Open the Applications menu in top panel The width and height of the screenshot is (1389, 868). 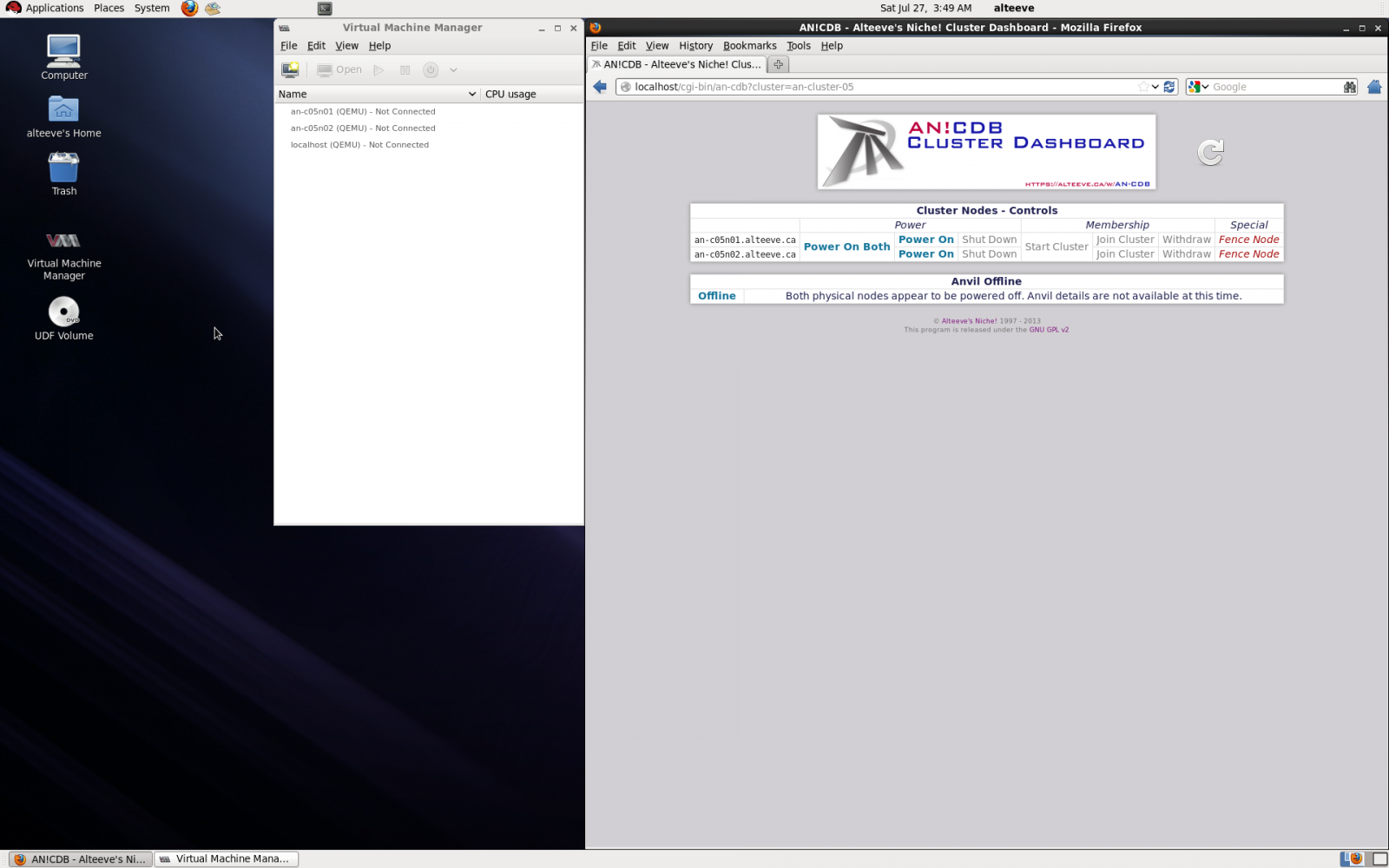pyautogui.click(x=54, y=8)
